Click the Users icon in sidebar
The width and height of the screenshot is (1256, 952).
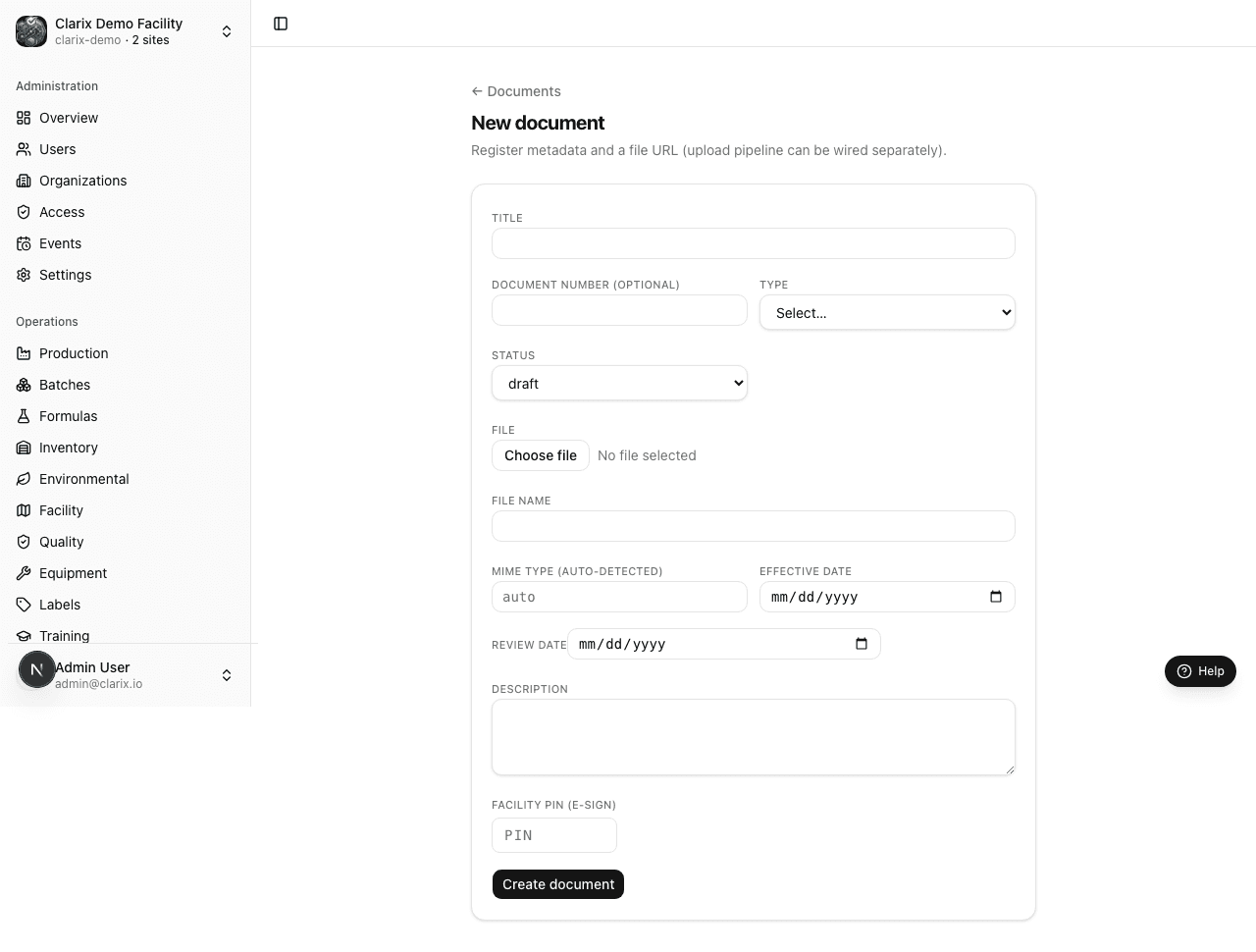coord(24,149)
